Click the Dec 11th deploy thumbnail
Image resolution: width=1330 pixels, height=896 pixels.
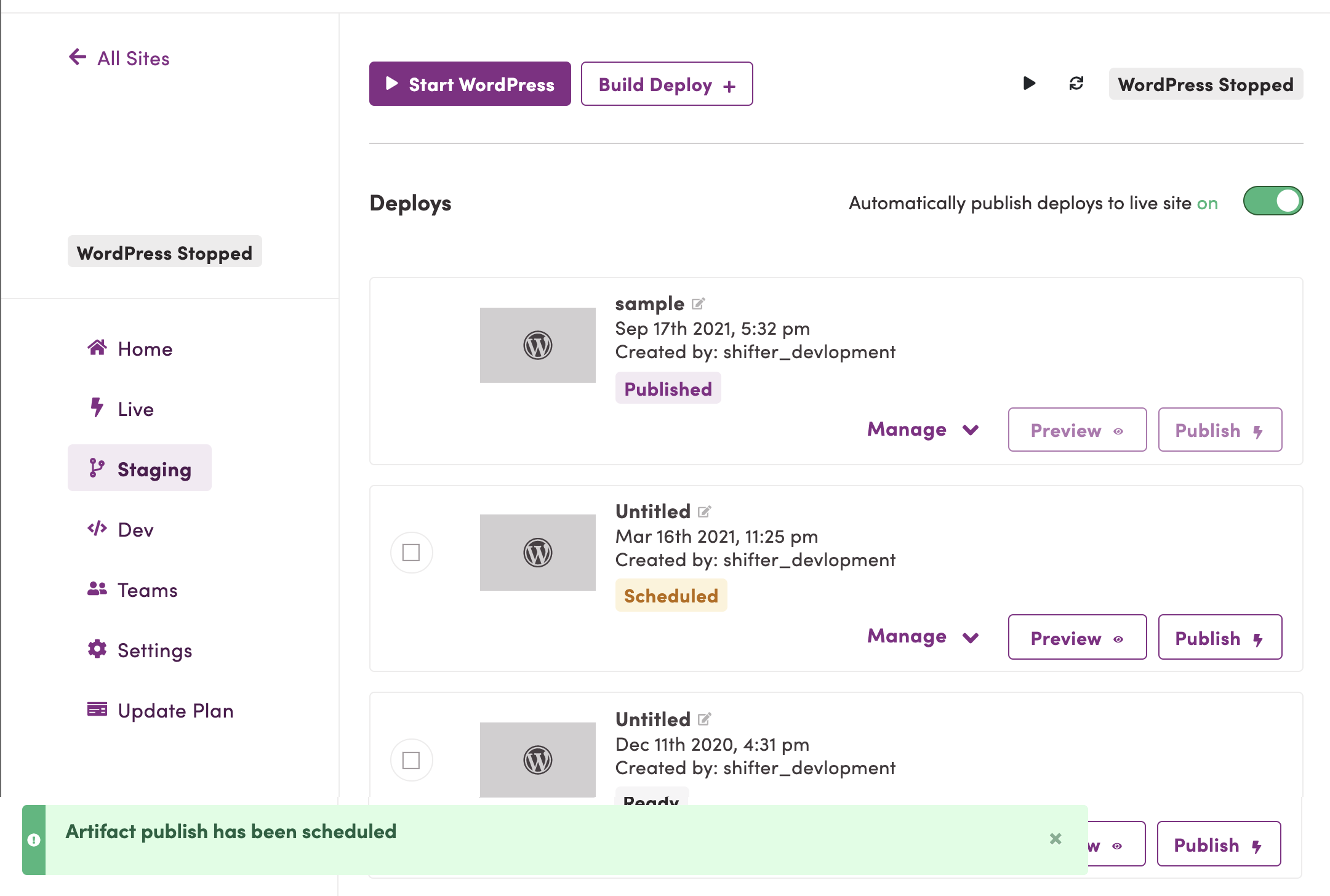538,760
